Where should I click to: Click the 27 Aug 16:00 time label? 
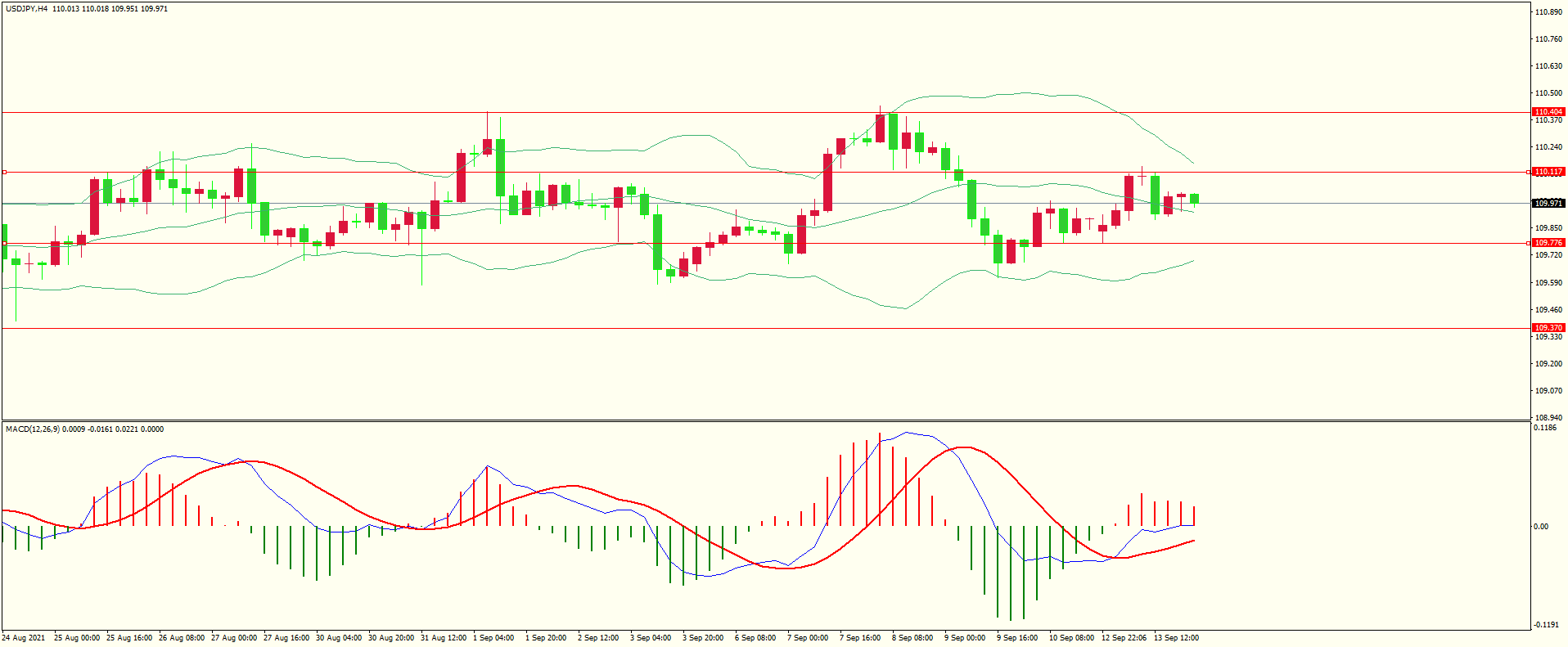click(x=286, y=638)
